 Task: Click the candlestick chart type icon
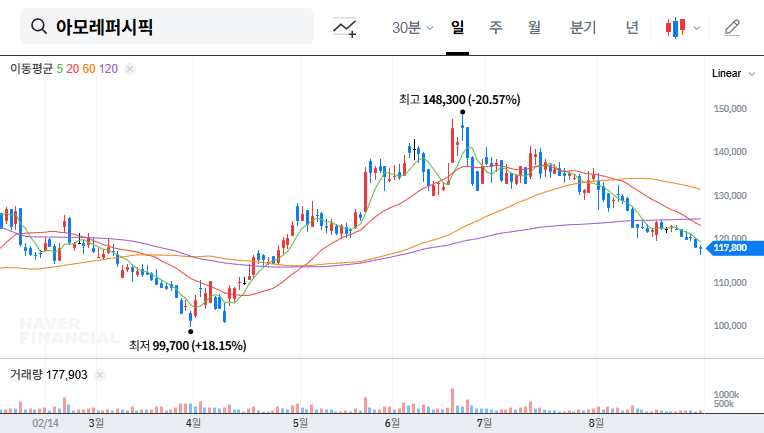point(675,27)
